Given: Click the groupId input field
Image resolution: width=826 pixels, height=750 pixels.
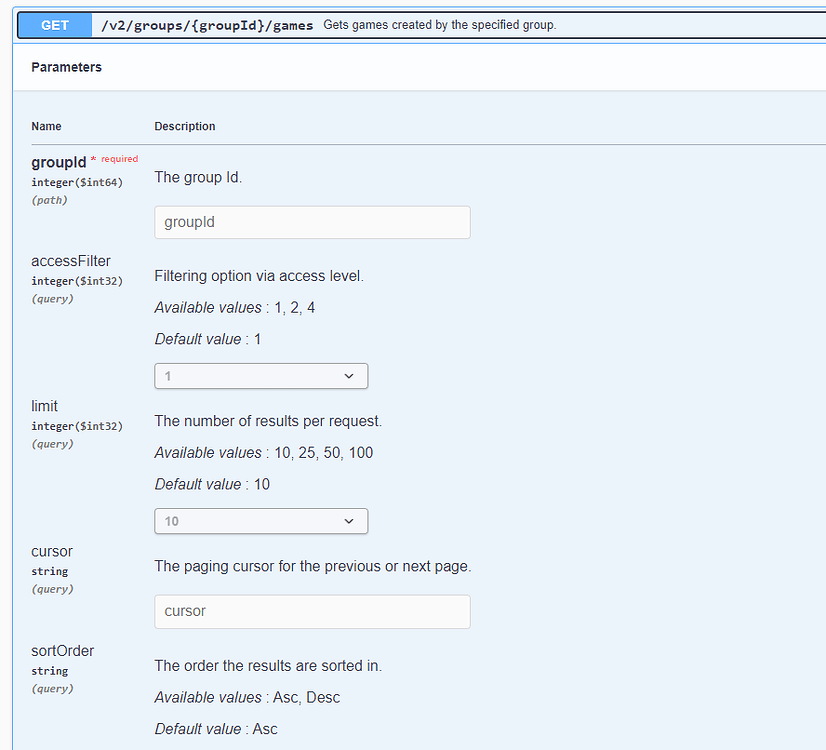Looking at the screenshot, I should coord(311,222).
